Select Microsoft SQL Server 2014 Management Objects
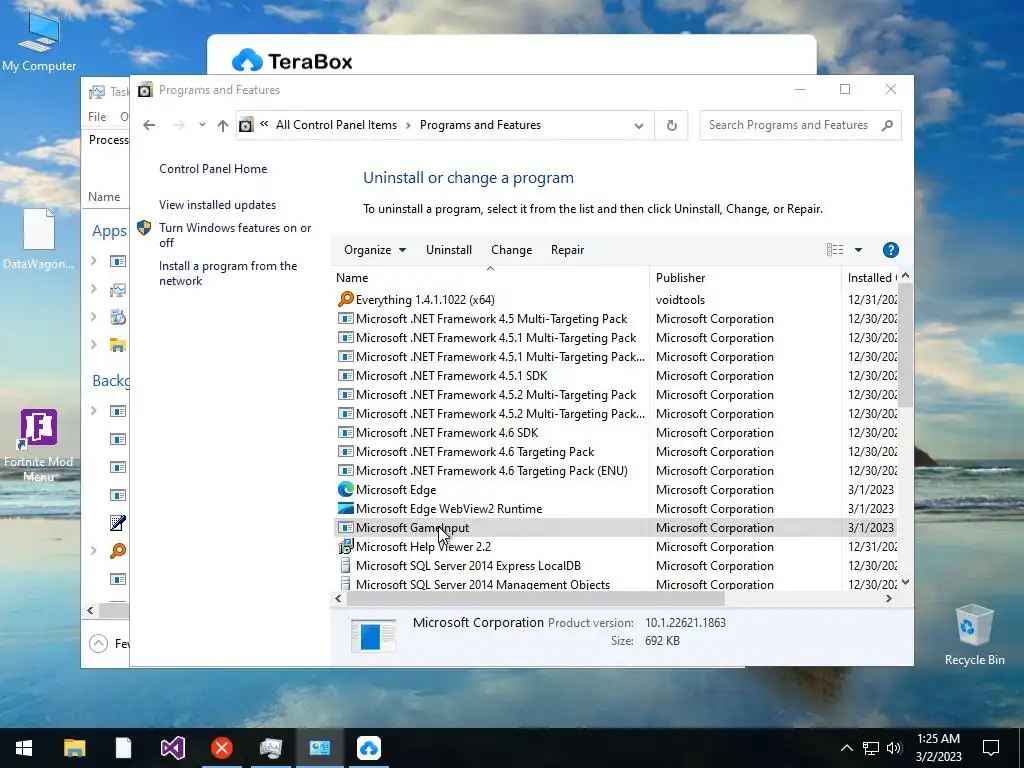This screenshot has width=1024, height=768. [614, 584]
